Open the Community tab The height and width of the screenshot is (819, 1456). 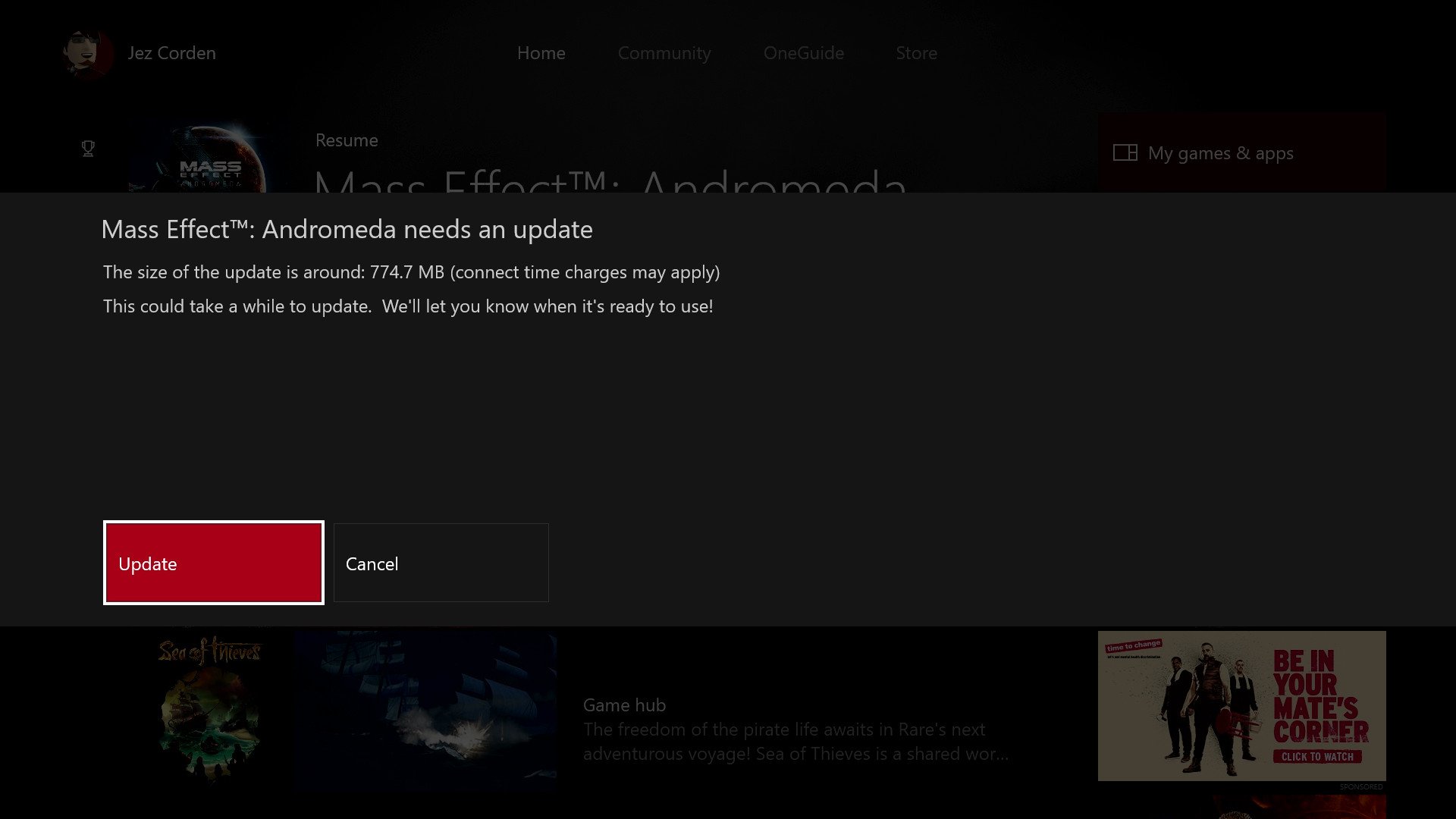[x=664, y=53]
